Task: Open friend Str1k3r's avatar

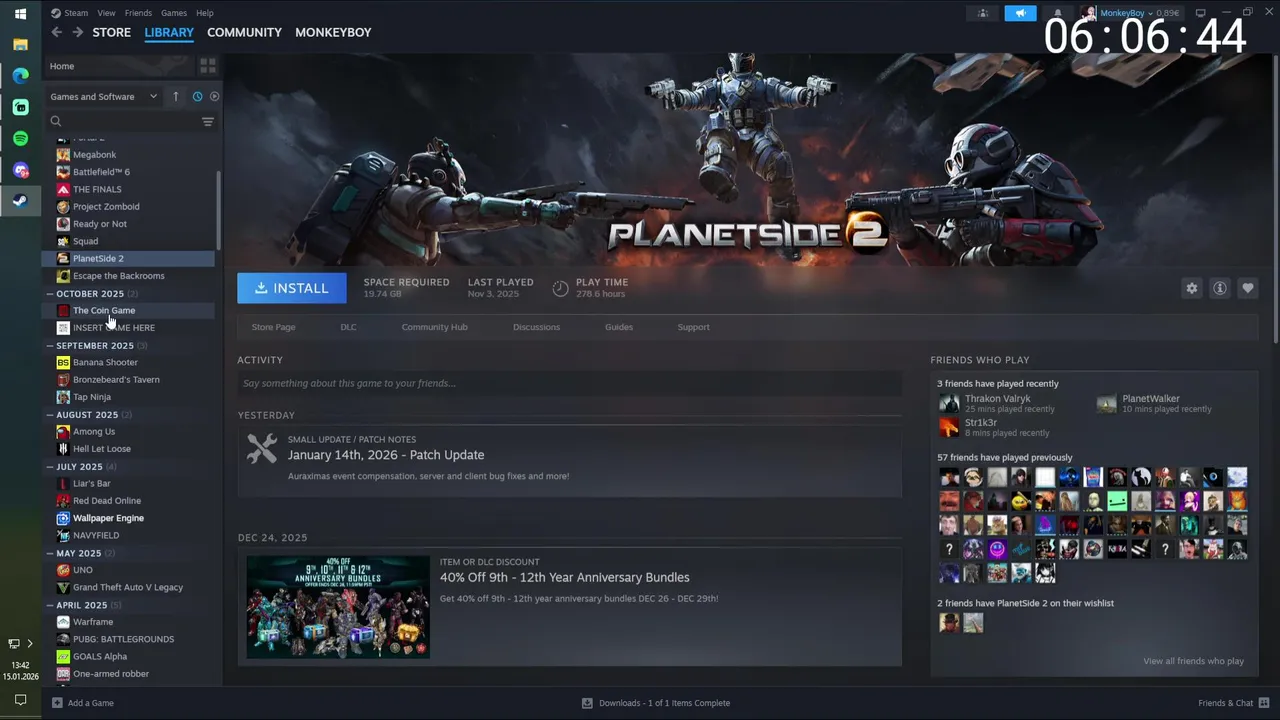Action: point(948,427)
